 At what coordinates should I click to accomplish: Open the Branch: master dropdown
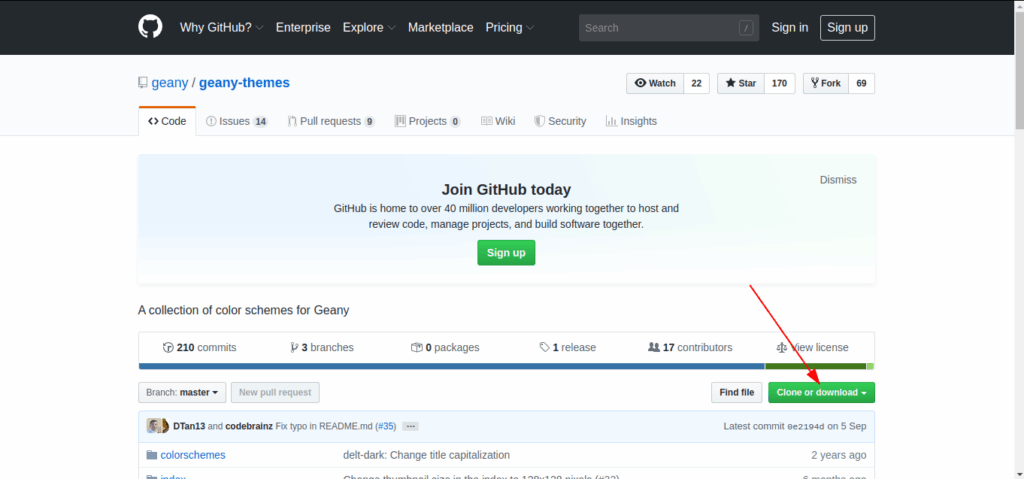pos(182,392)
